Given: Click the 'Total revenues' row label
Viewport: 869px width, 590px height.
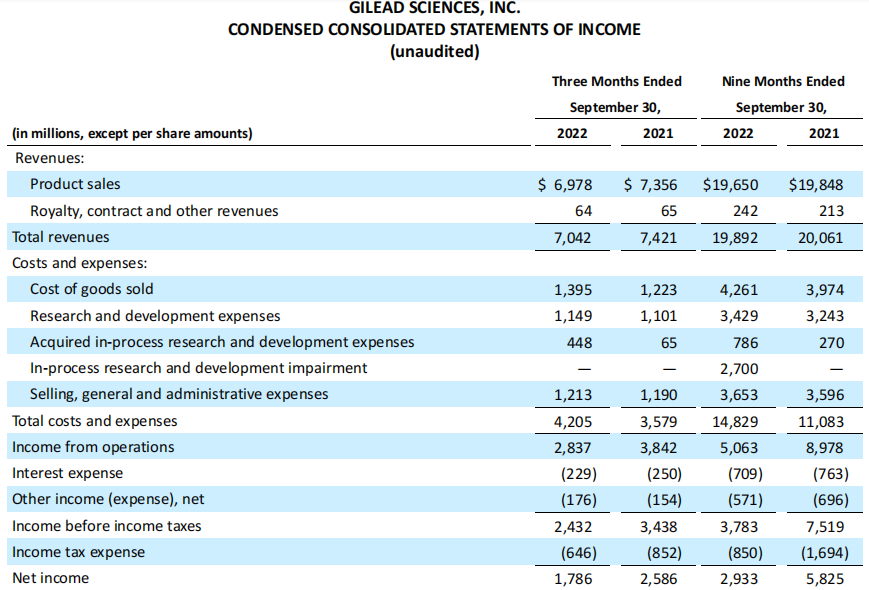Looking at the screenshot, I should [x=61, y=237].
